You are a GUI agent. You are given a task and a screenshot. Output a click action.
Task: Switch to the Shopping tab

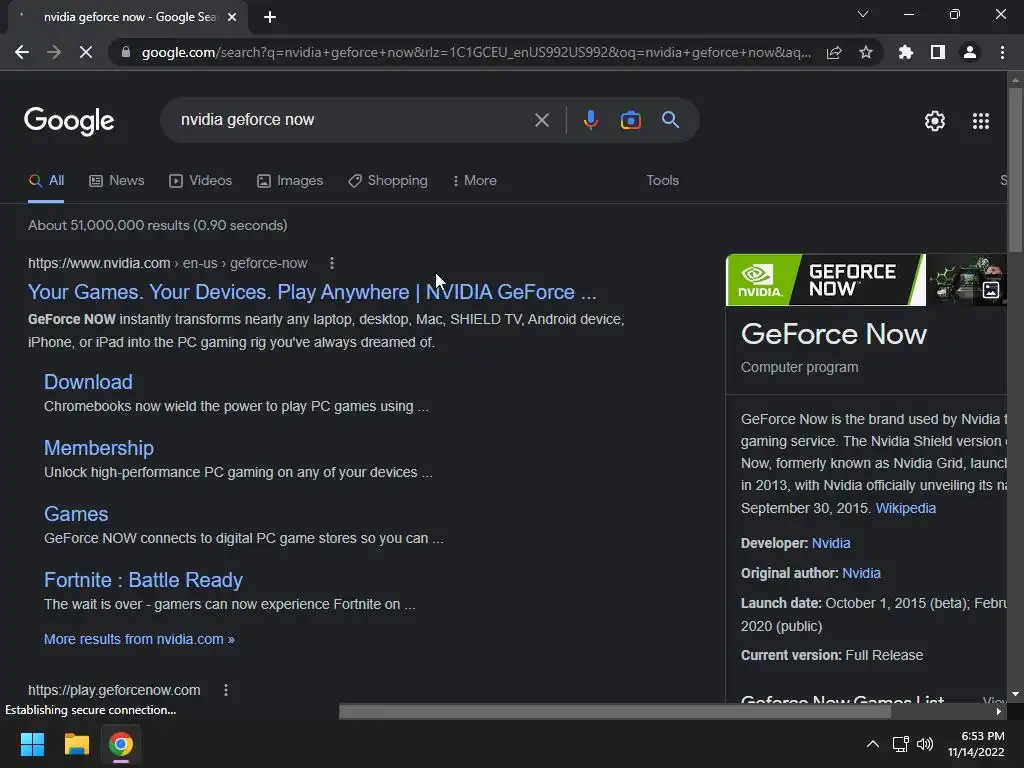[x=388, y=180]
